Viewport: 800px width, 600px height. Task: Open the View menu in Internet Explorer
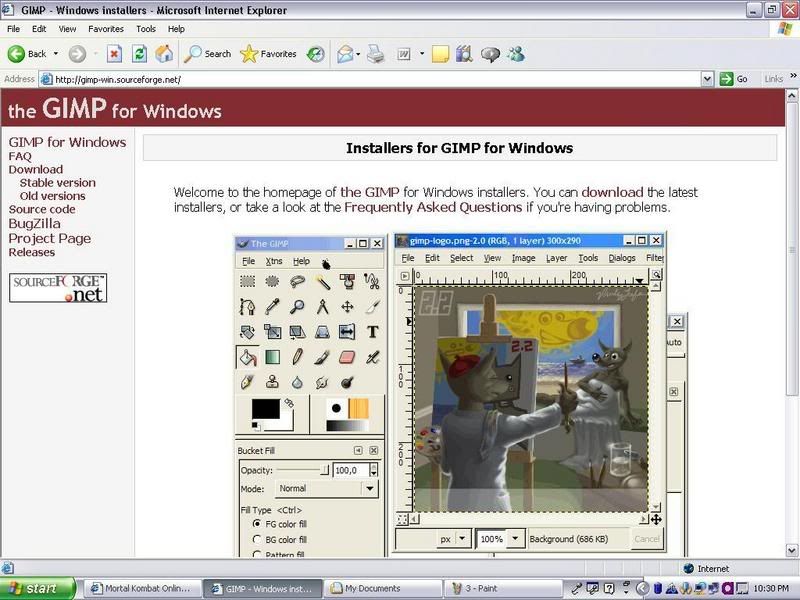point(67,29)
